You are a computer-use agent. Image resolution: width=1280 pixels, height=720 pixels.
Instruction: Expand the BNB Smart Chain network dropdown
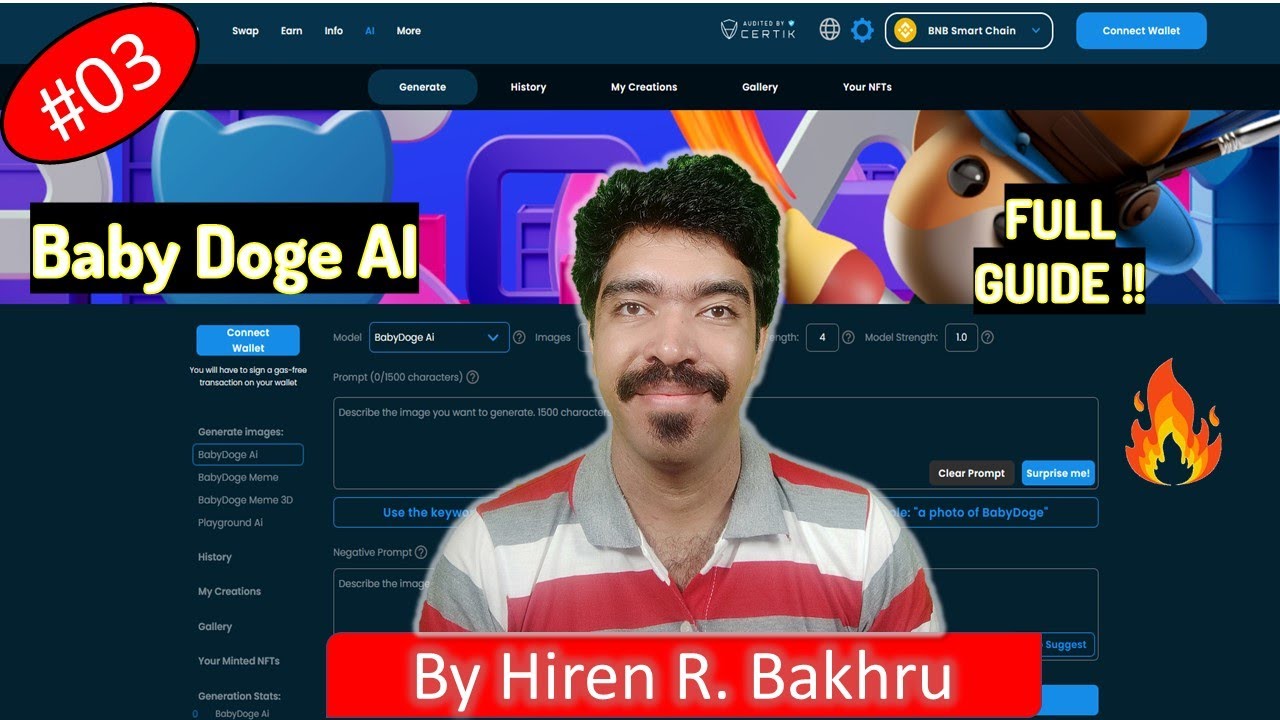pyautogui.click(x=968, y=31)
